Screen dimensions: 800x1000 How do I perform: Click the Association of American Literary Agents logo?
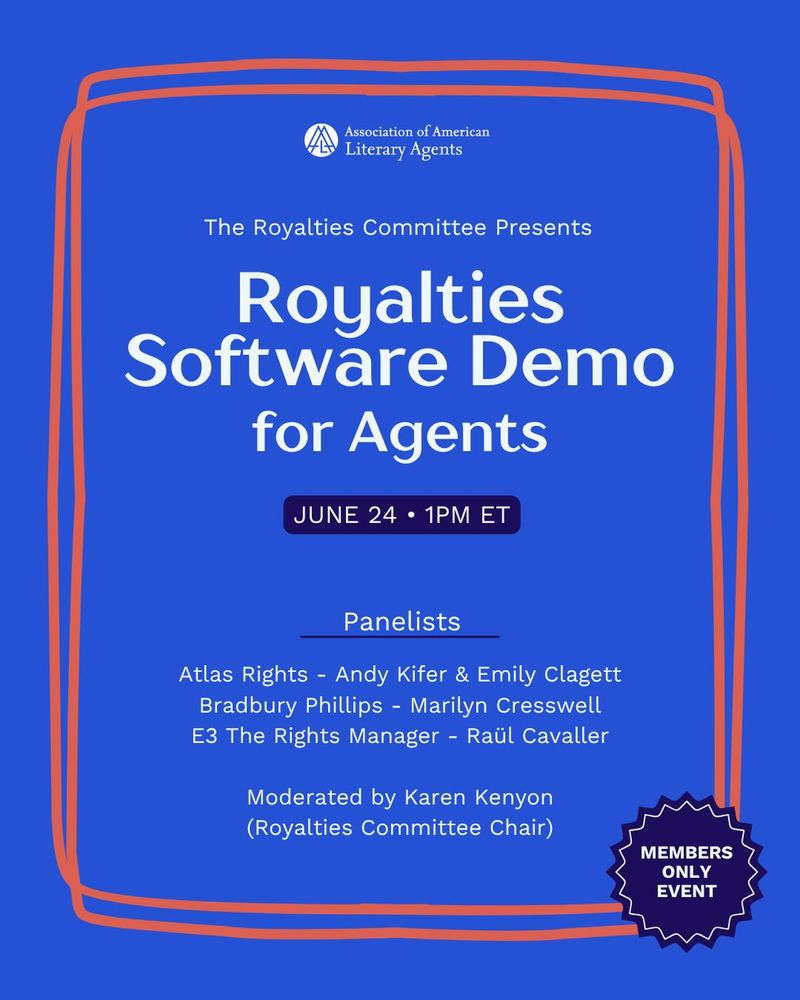coord(321,140)
